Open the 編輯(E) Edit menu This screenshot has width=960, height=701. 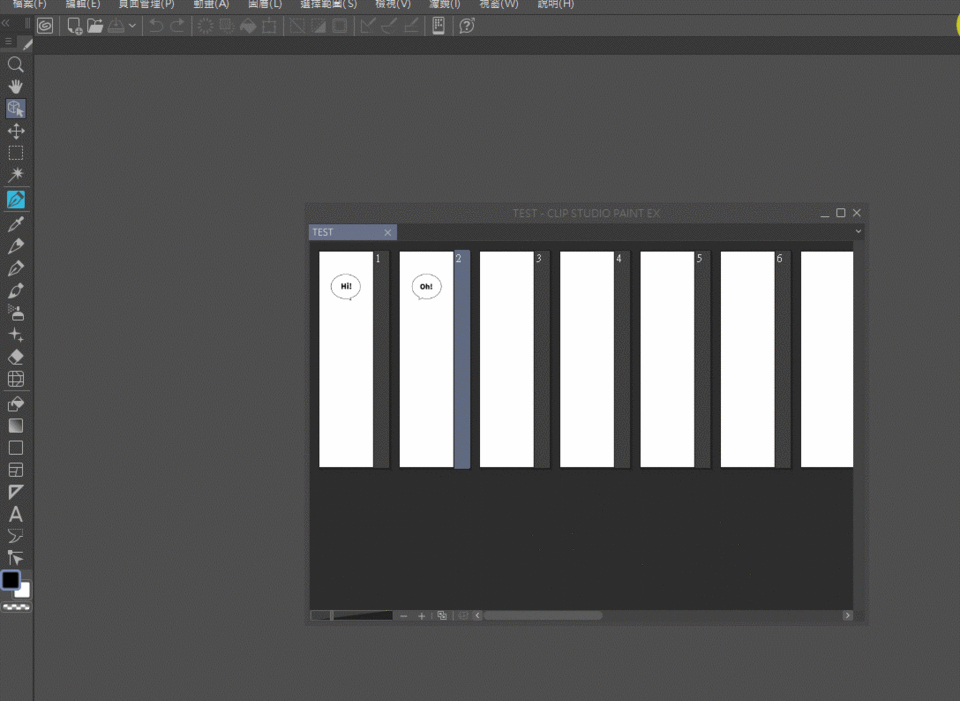click(83, 4)
